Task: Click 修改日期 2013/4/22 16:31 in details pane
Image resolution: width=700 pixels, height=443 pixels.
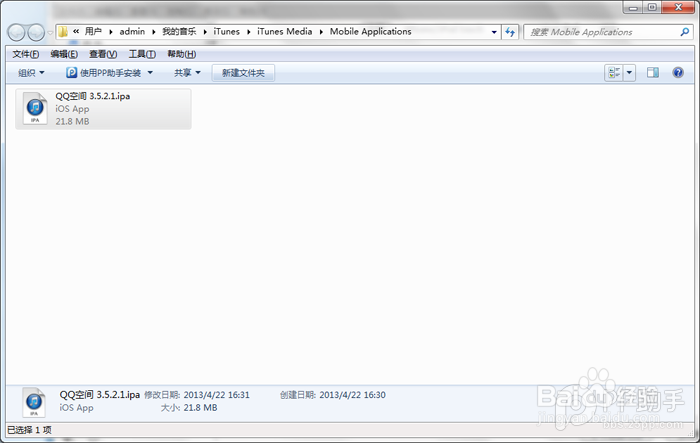Action: pos(197,395)
